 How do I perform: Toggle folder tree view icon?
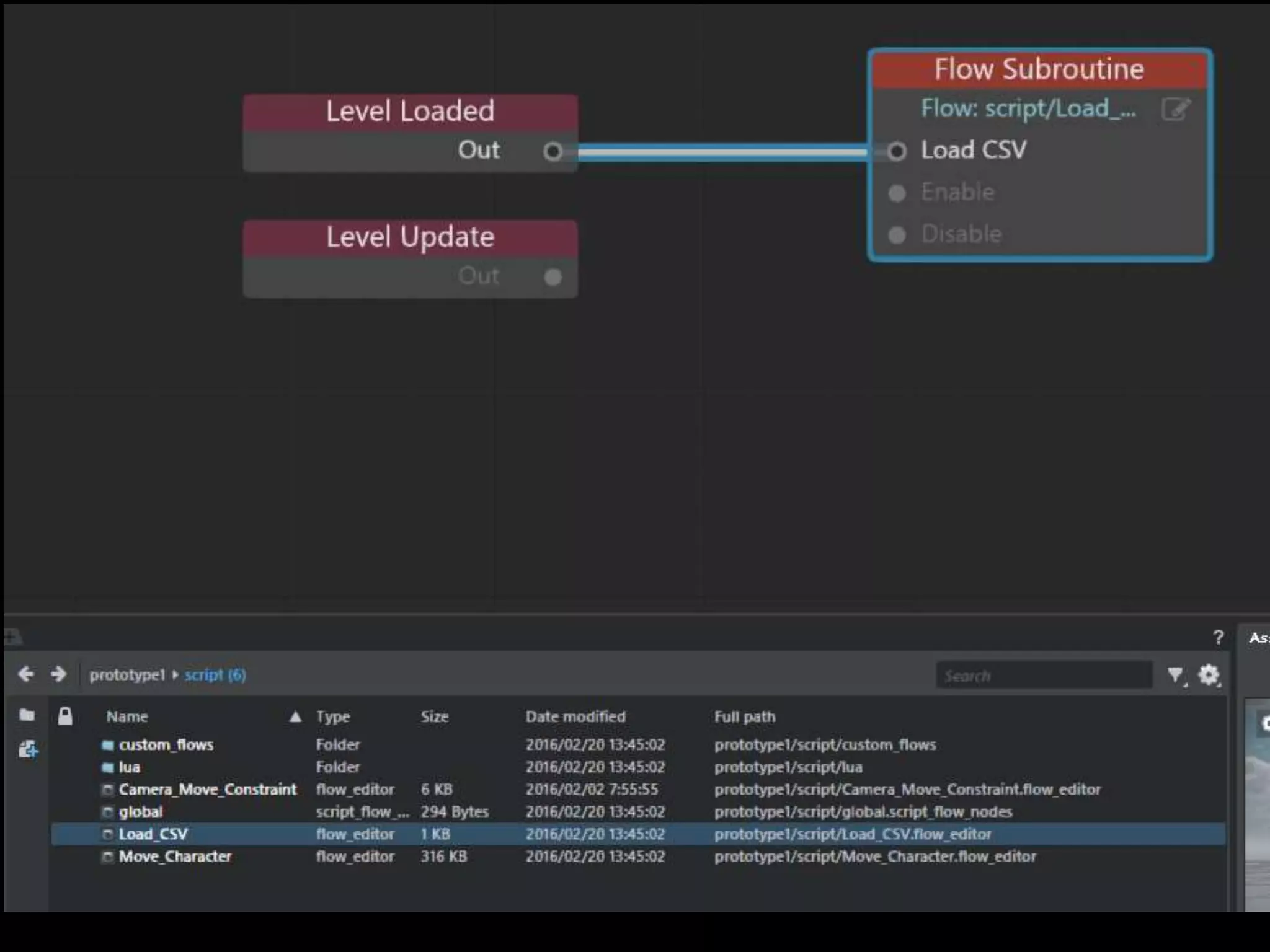tap(27, 715)
